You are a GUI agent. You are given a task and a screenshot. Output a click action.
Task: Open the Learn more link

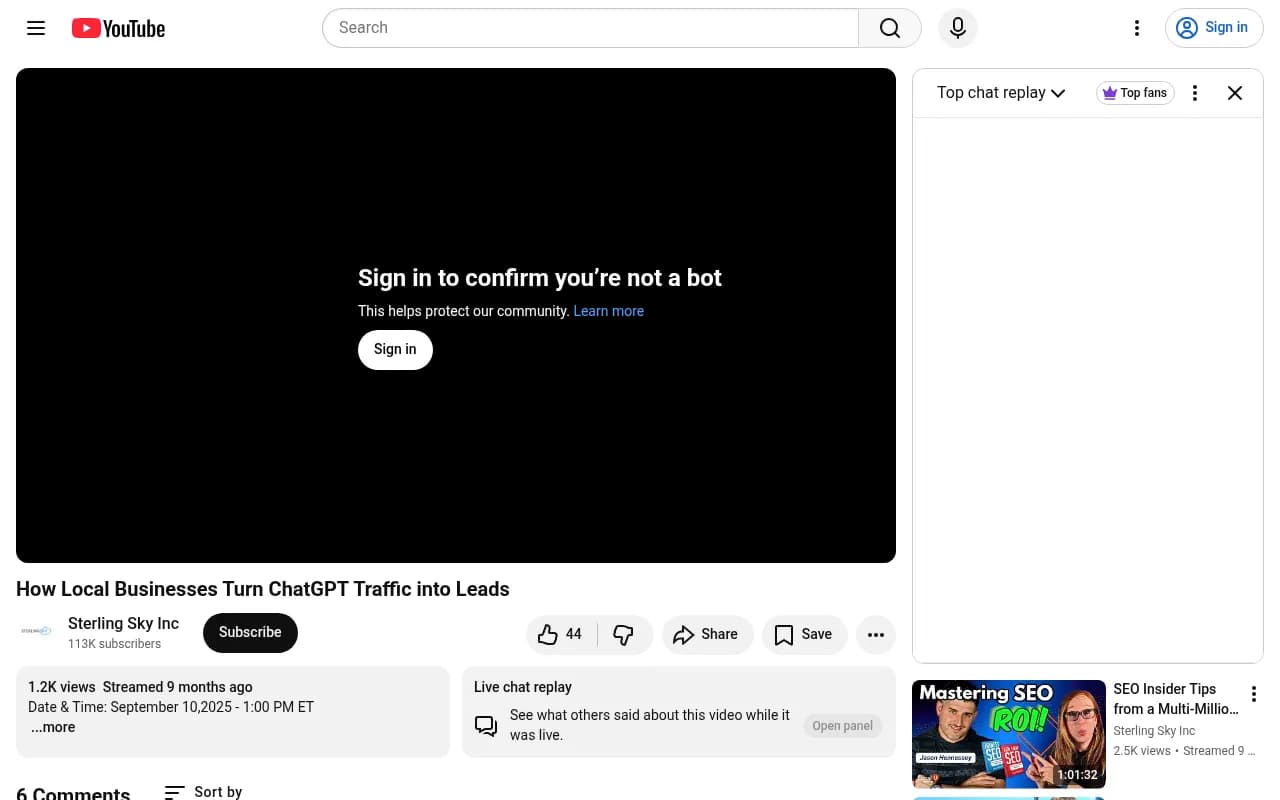608,311
